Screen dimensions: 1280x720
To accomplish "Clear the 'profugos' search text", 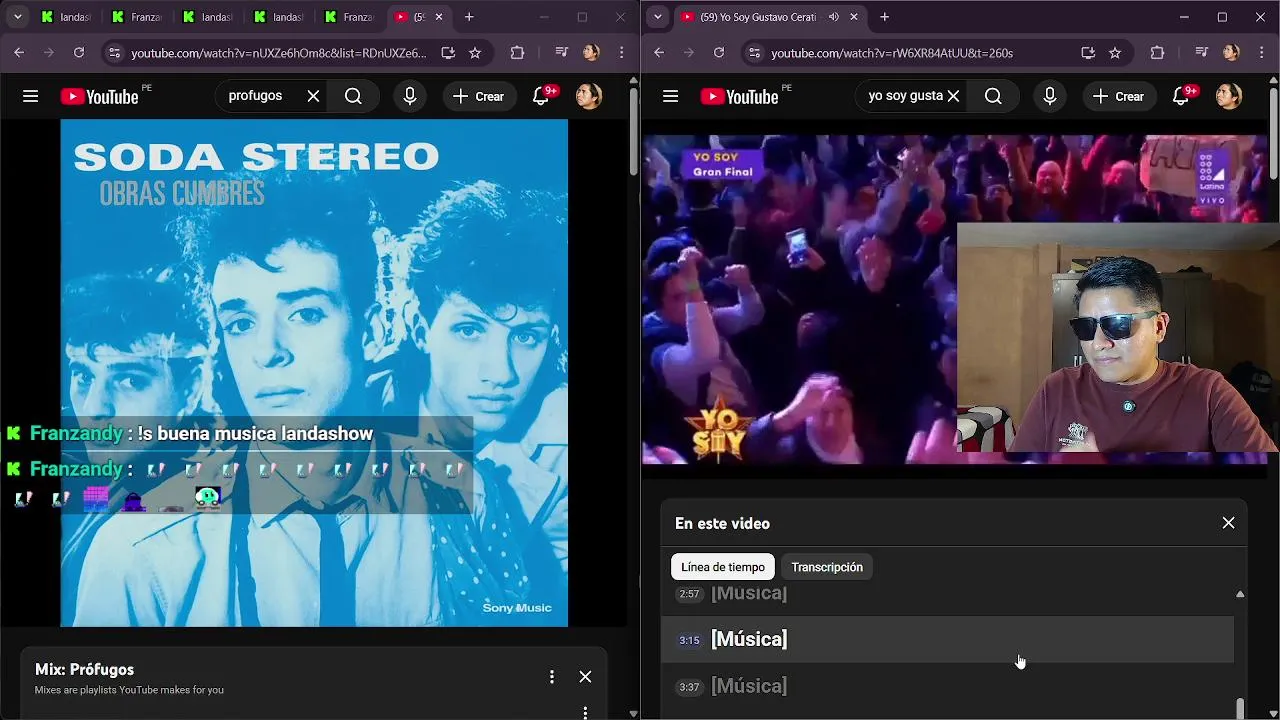I will [313, 96].
